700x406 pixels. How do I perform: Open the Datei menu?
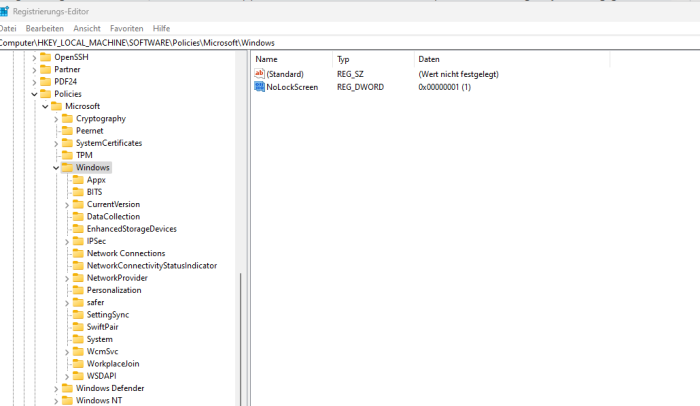point(8,28)
